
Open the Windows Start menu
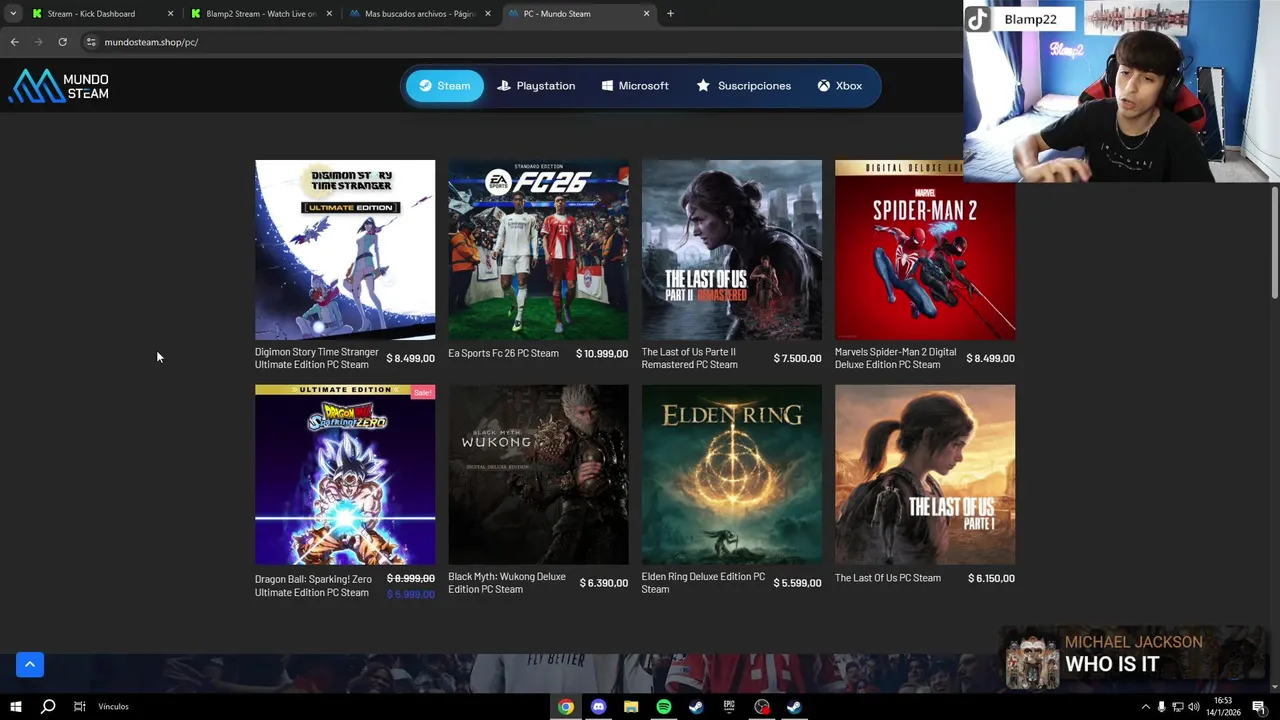15,706
